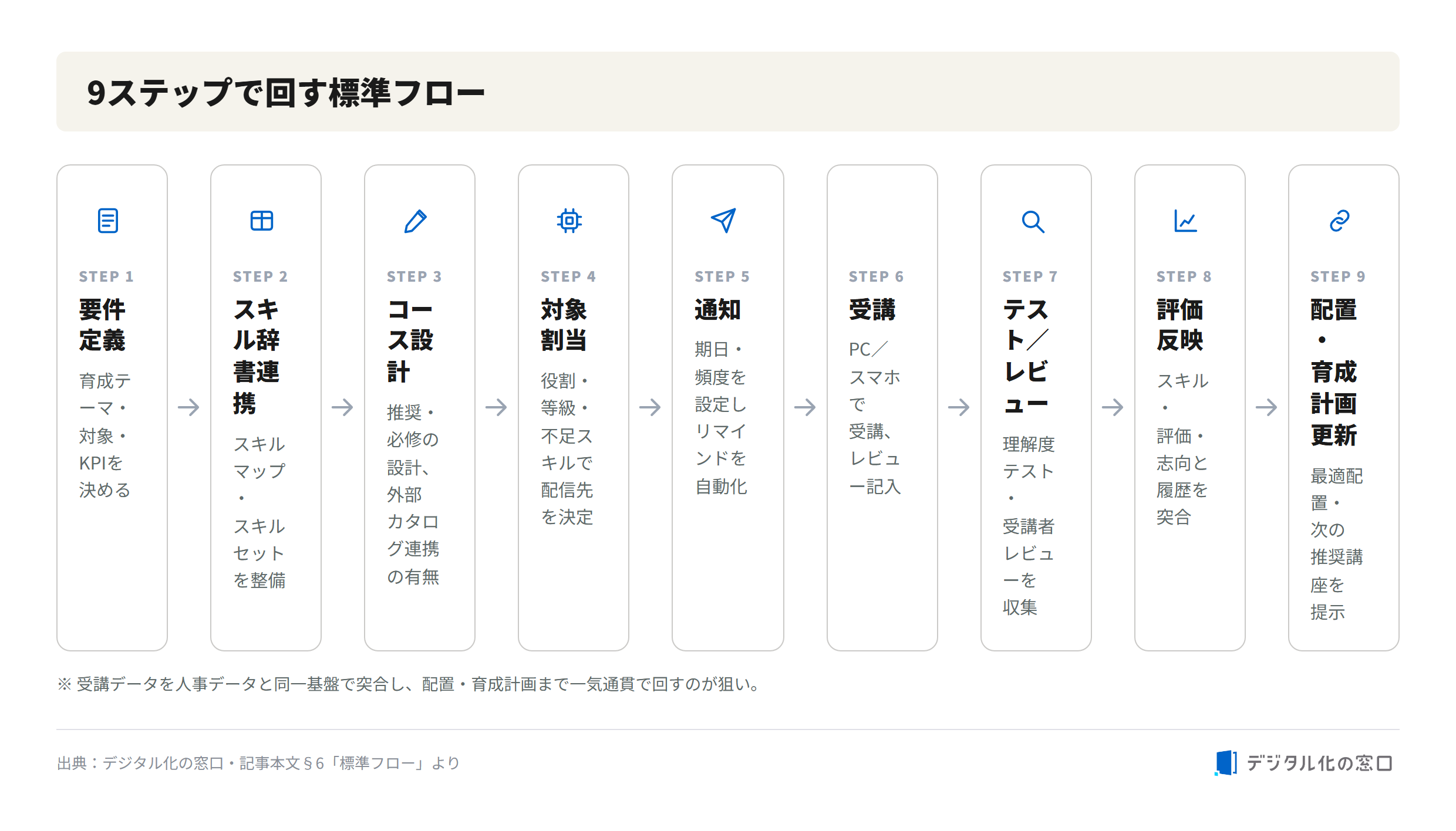Click the 最適配置・次の推奨講座を提示 description
The width and height of the screenshot is (1456, 831).
[x=1337, y=543]
